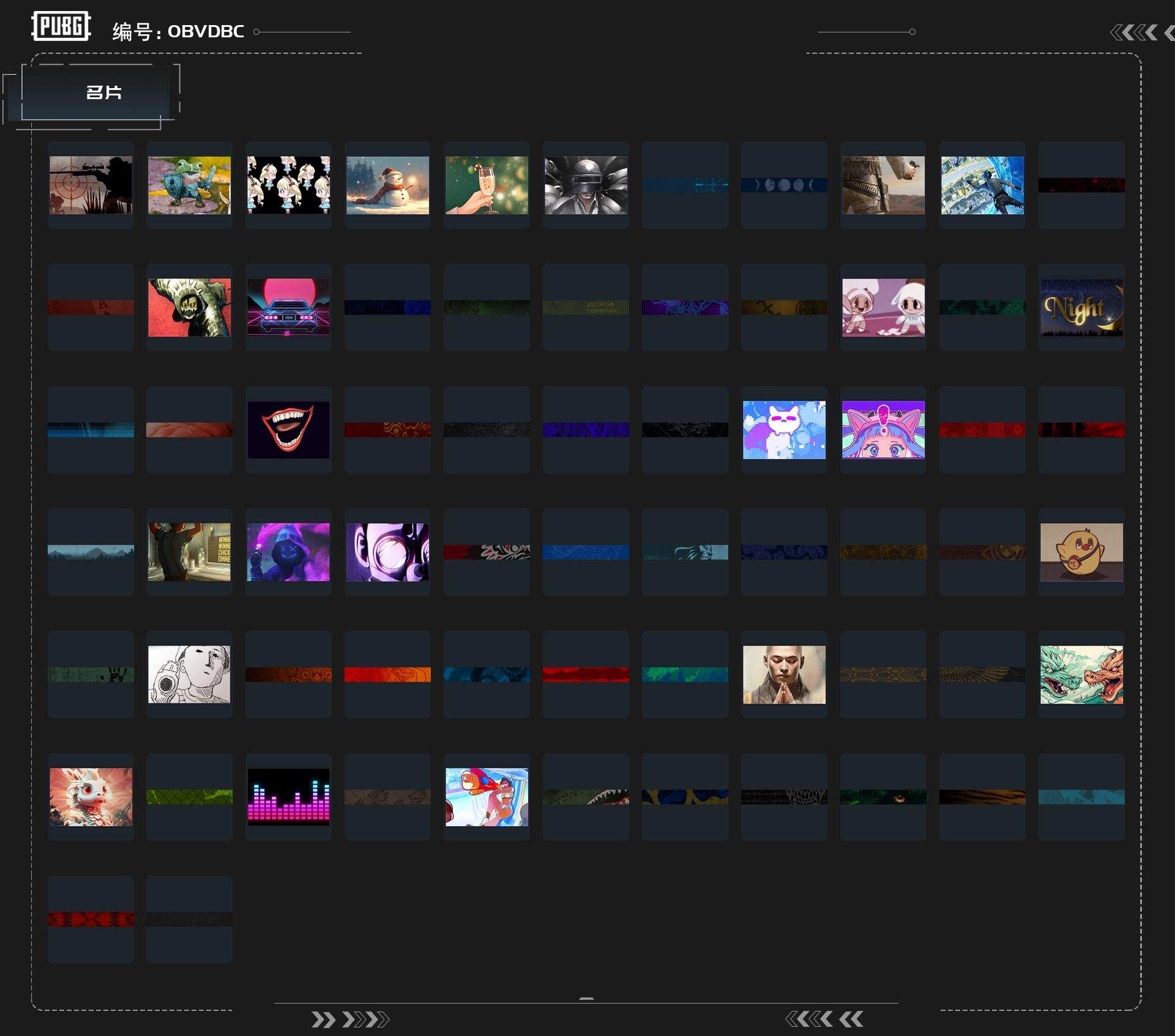Select the desert soldier with pistol nameplate
Image resolution: width=1175 pixels, height=1036 pixels.
(x=883, y=185)
